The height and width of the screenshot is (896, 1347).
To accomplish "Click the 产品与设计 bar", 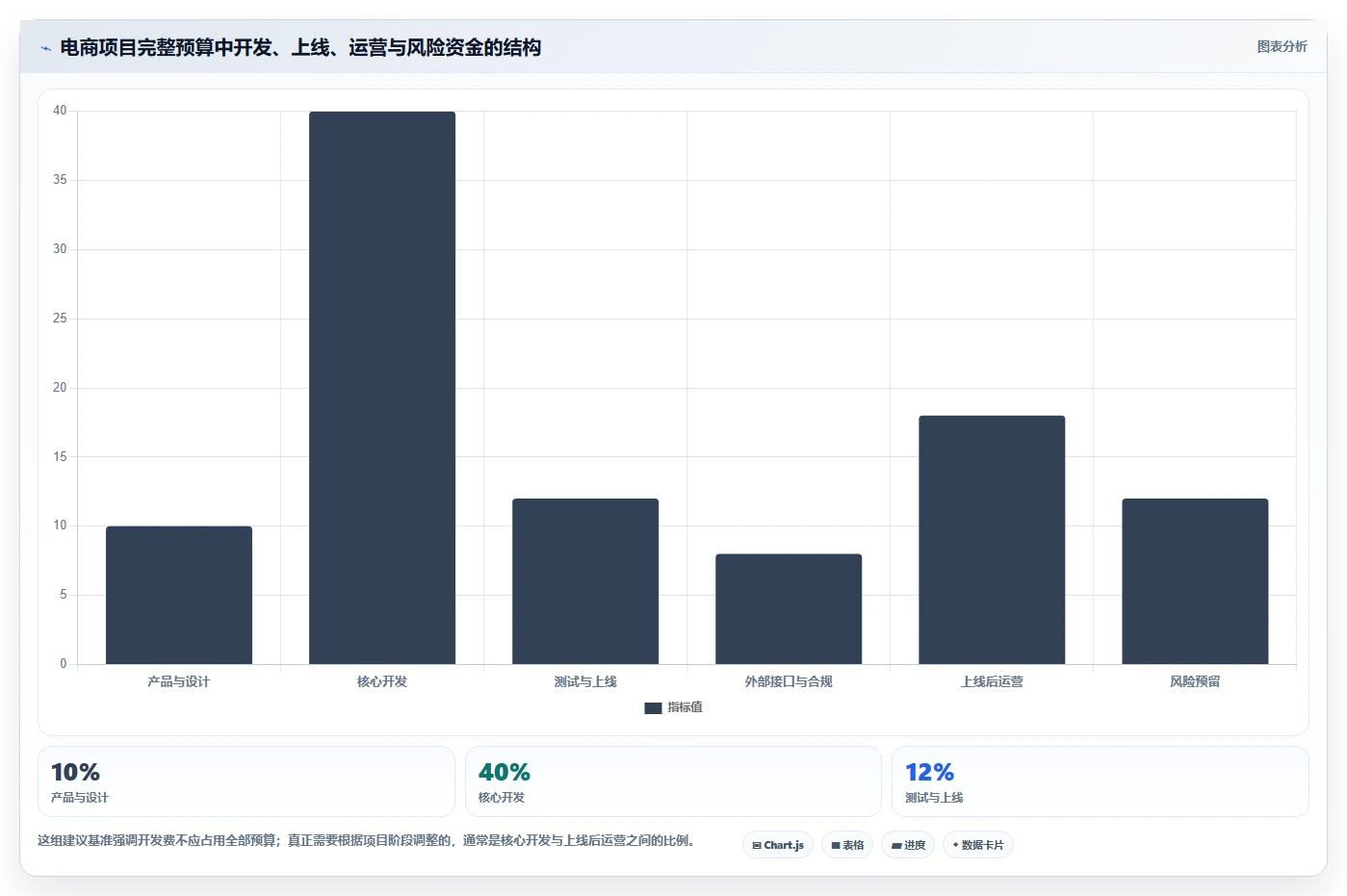I will click(x=179, y=595).
